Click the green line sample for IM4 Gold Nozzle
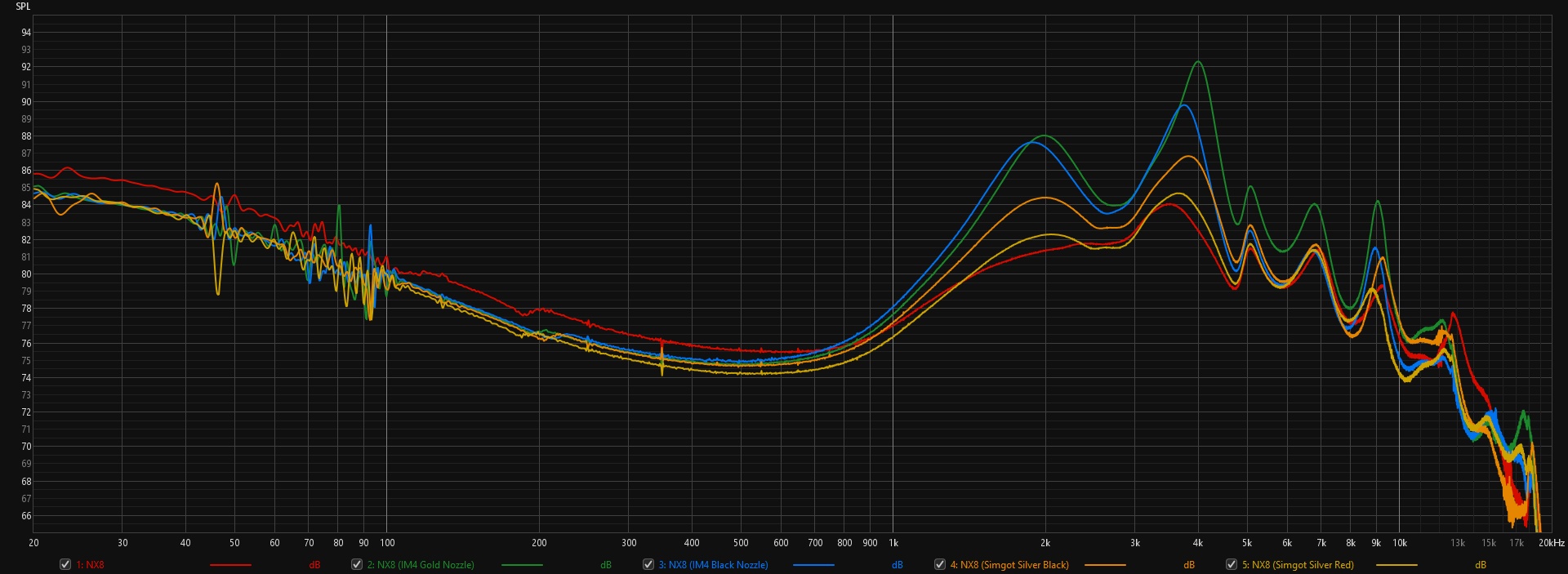Viewport: 1568px width, 574px height. 522,565
